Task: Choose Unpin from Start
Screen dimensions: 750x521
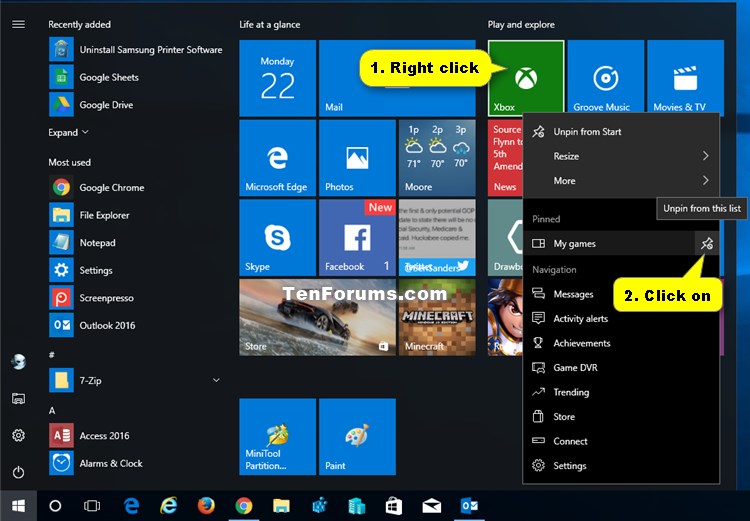Action: [621, 132]
